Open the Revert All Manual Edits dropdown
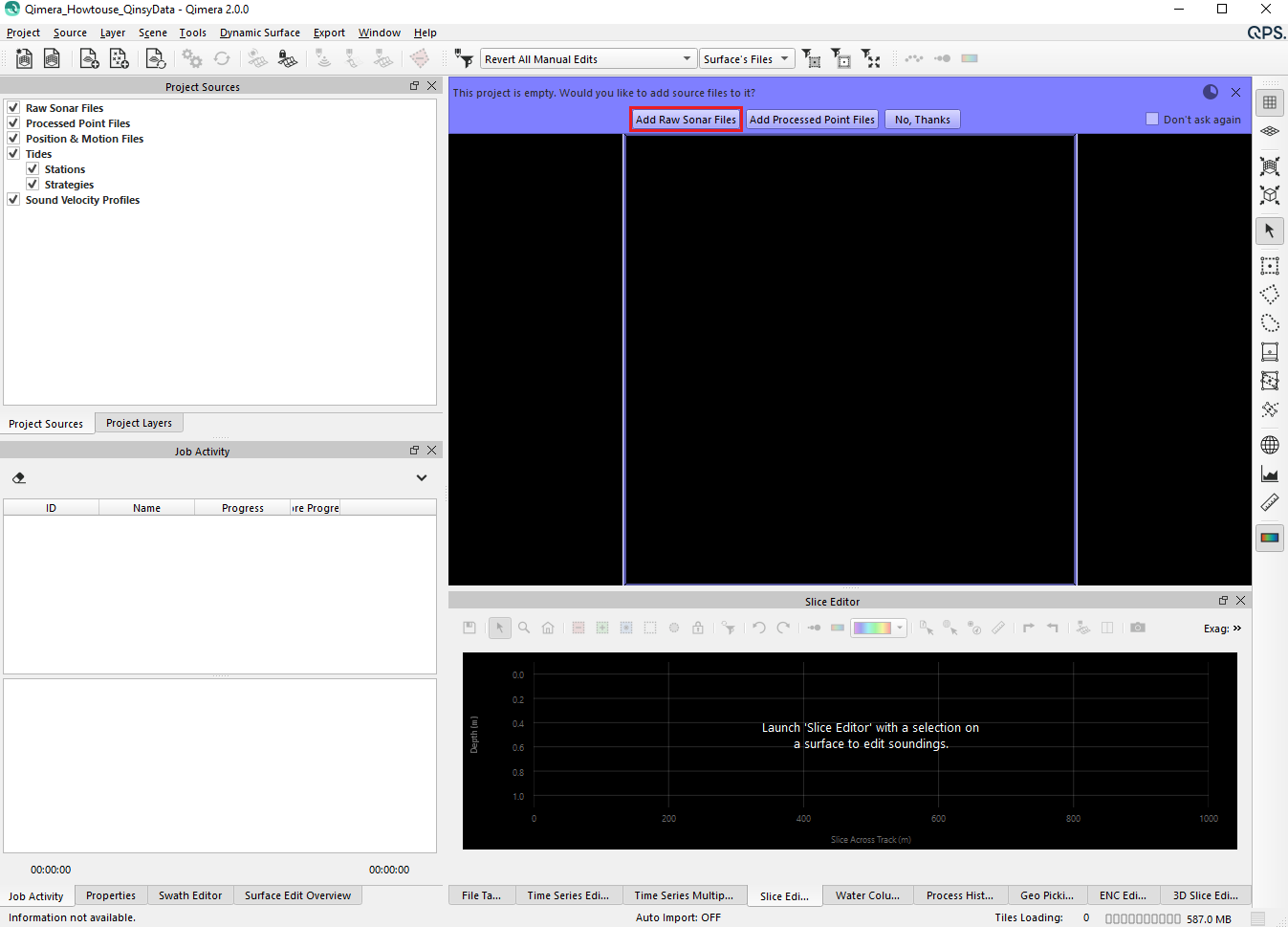Viewport: 1288px width, 927px height. coord(588,59)
